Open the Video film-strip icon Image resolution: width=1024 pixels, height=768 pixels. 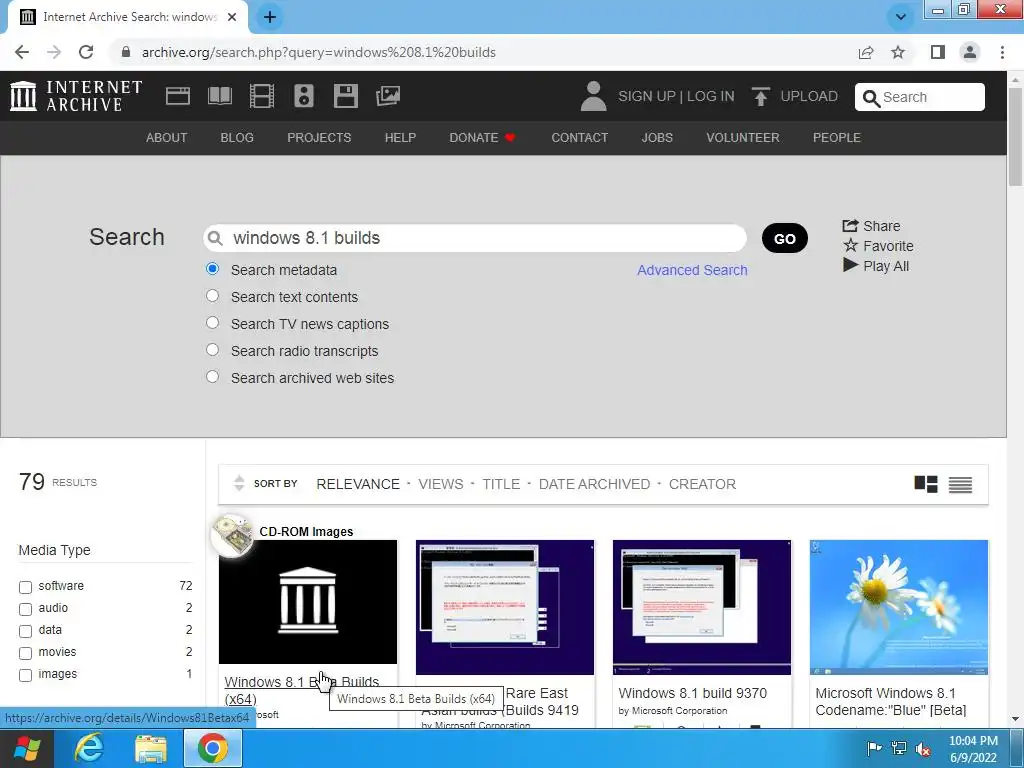(262, 96)
